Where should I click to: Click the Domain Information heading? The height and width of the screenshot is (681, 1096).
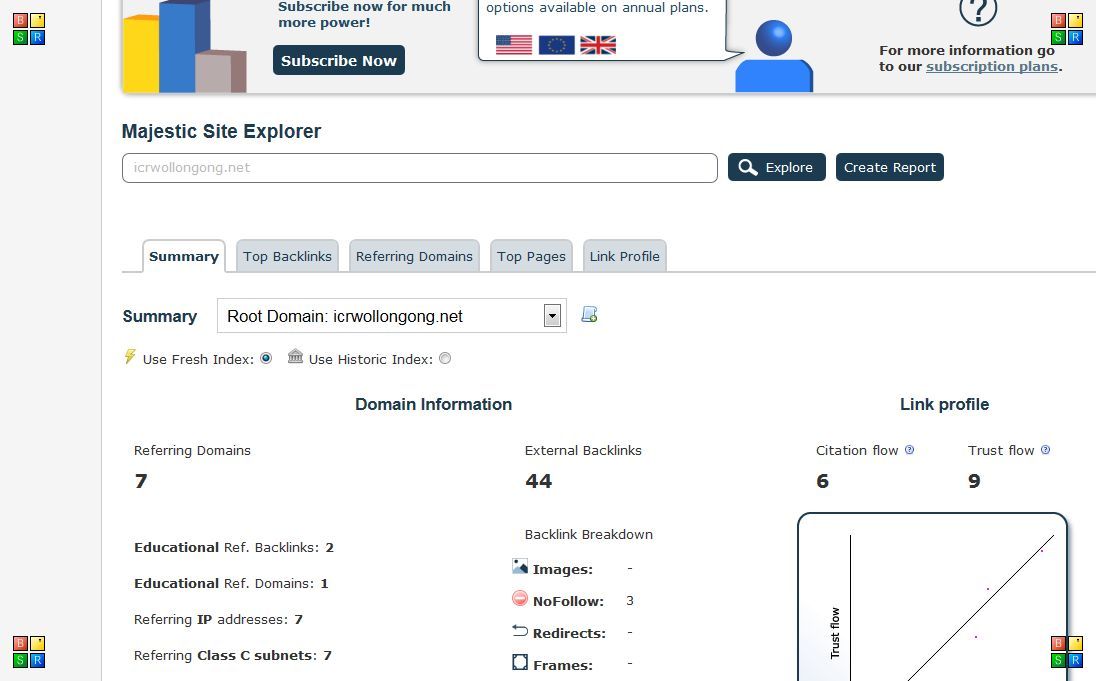click(433, 404)
